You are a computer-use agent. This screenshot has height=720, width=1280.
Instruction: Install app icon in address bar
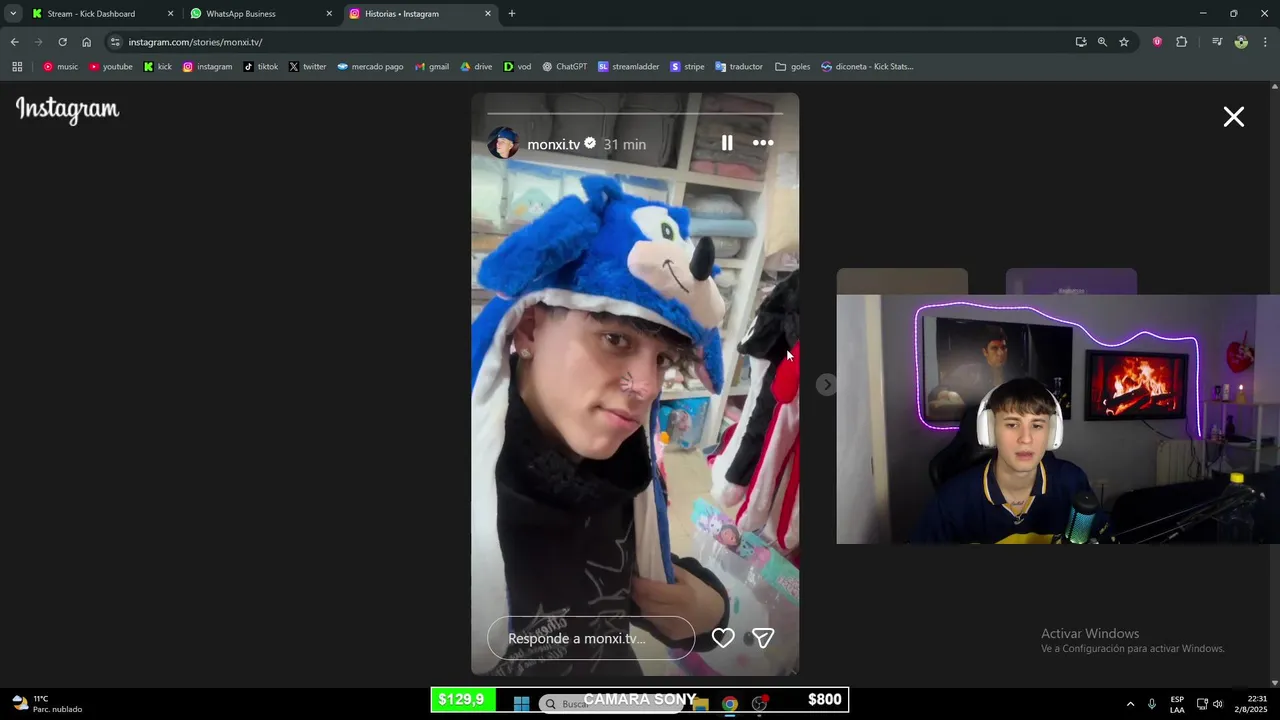(x=1081, y=42)
